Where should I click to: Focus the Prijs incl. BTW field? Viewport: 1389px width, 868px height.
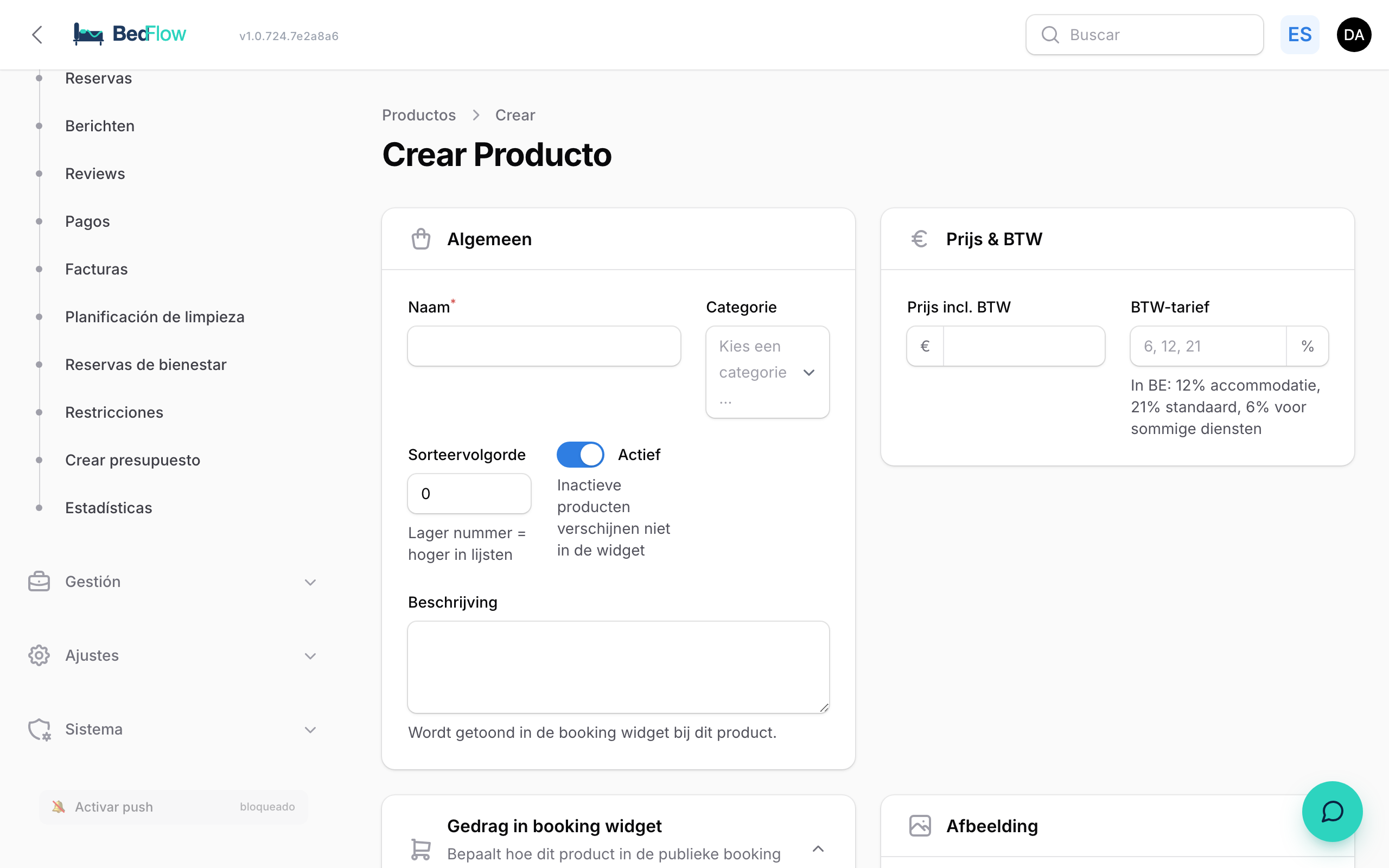pos(1024,346)
